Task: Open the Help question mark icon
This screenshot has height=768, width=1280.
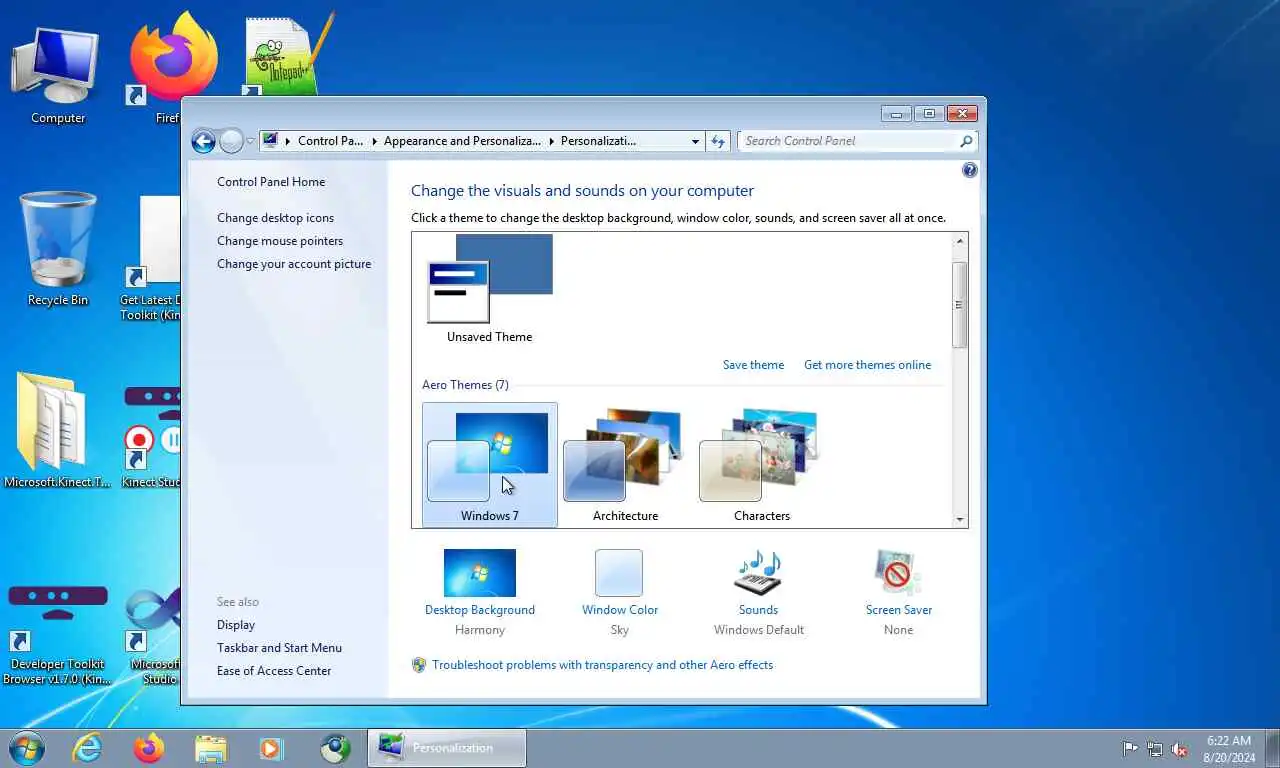Action: click(x=969, y=171)
